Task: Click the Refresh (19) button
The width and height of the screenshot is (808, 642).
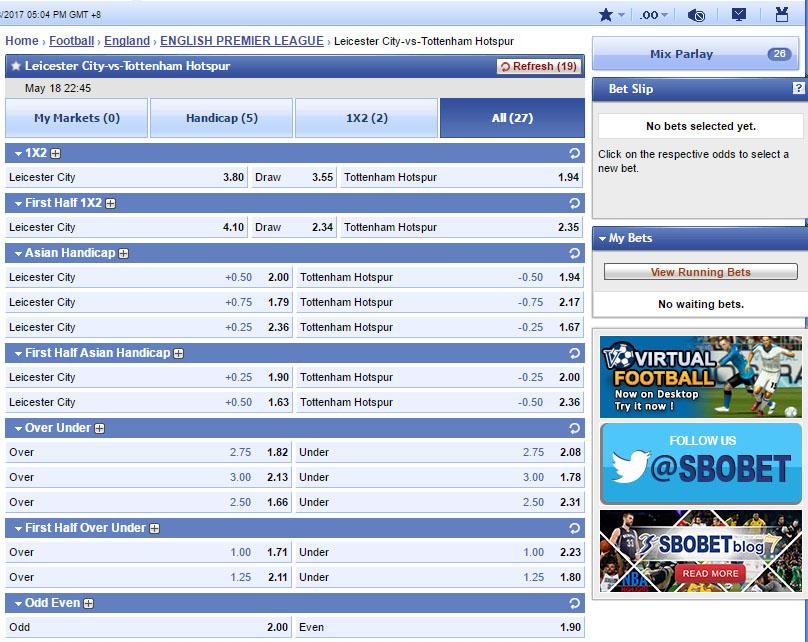Action: (x=538, y=66)
